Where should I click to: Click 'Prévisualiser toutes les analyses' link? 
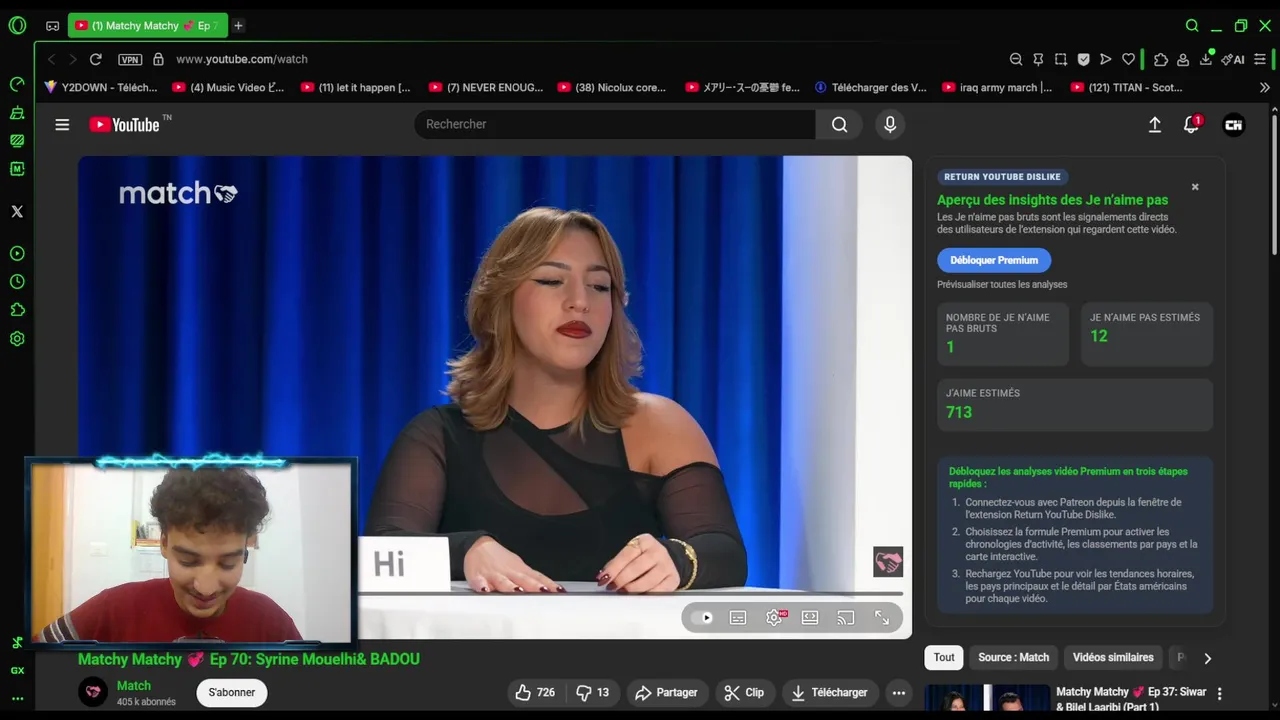(x=1002, y=284)
